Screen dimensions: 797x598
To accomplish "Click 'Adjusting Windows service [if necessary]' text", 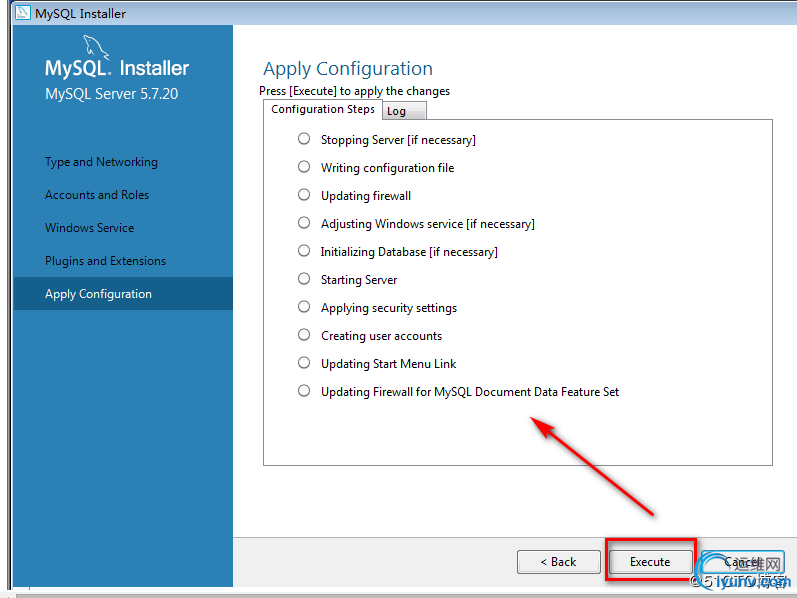I will click(427, 224).
